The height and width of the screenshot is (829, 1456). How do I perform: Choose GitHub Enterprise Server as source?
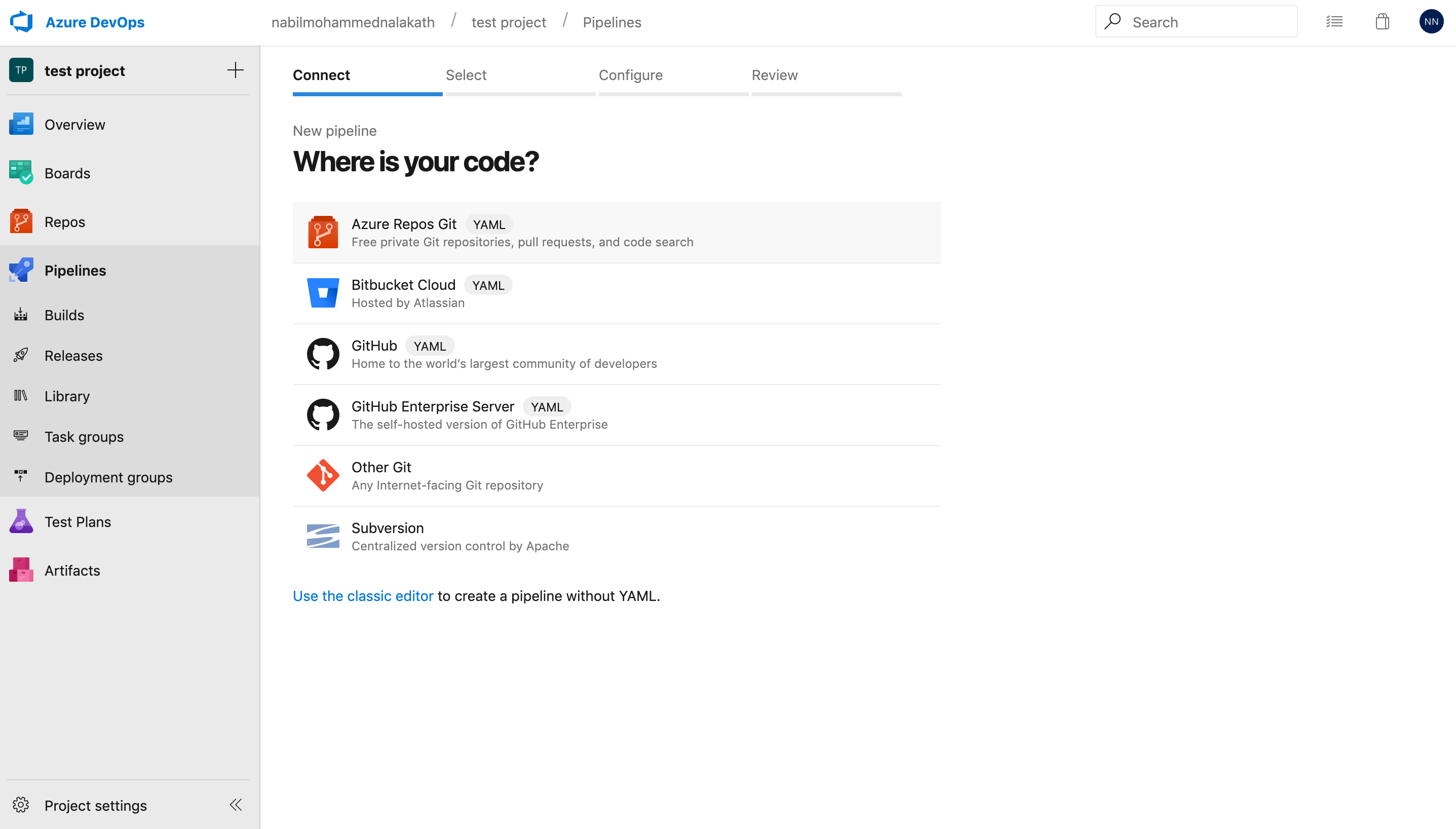point(617,414)
